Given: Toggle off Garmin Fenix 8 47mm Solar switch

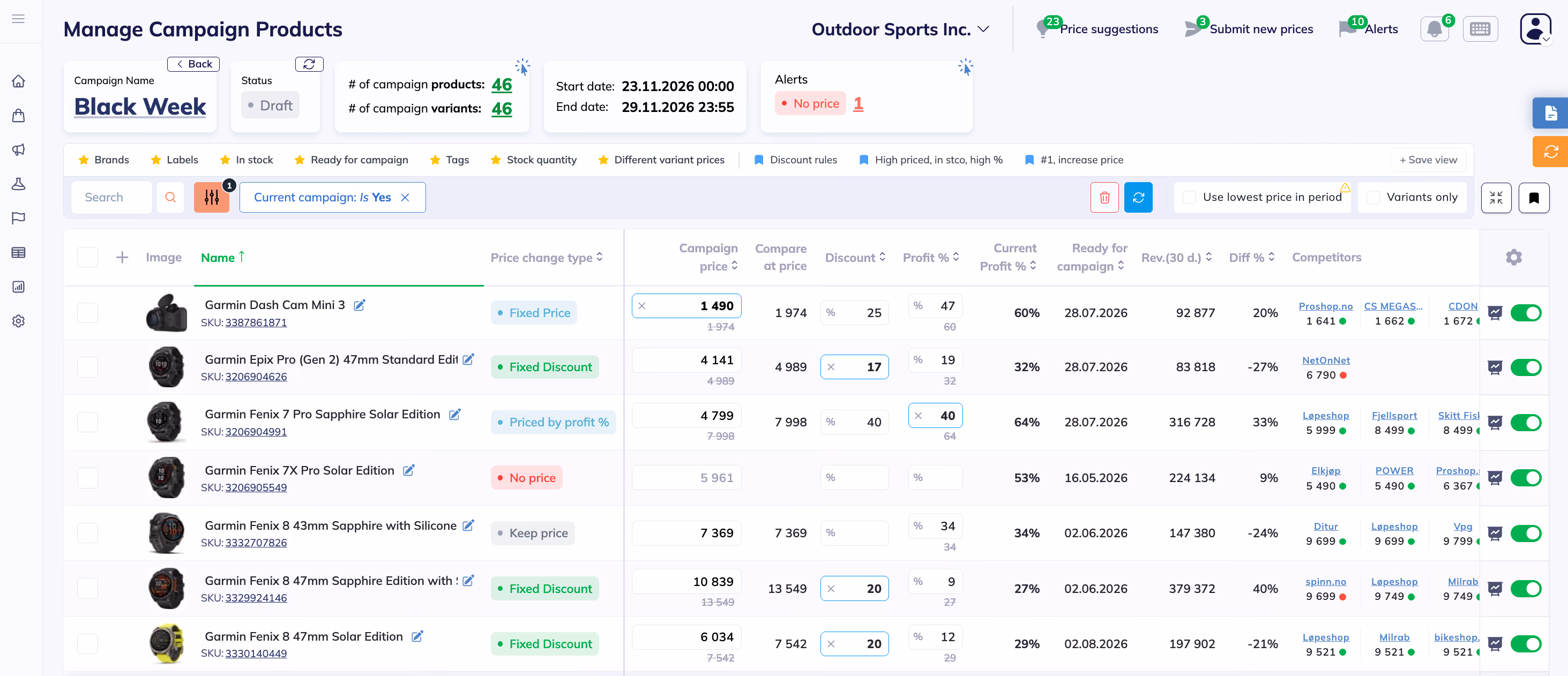Looking at the screenshot, I should tap(1525, 644).
